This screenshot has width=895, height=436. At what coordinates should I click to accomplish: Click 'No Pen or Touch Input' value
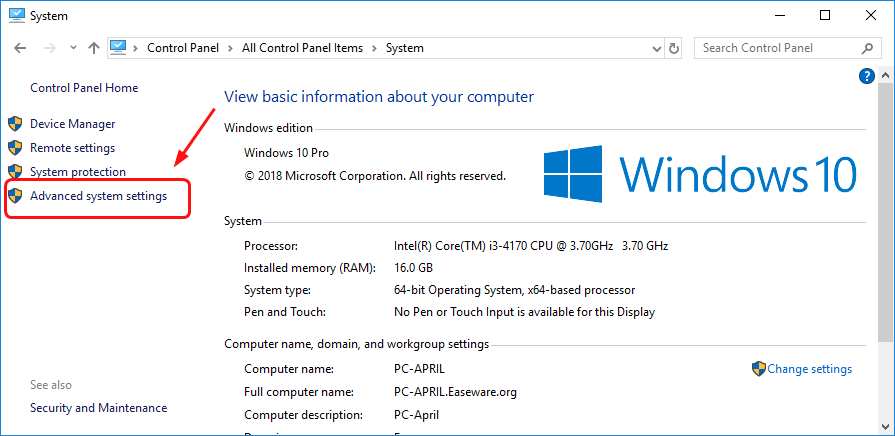coord(524,312)
